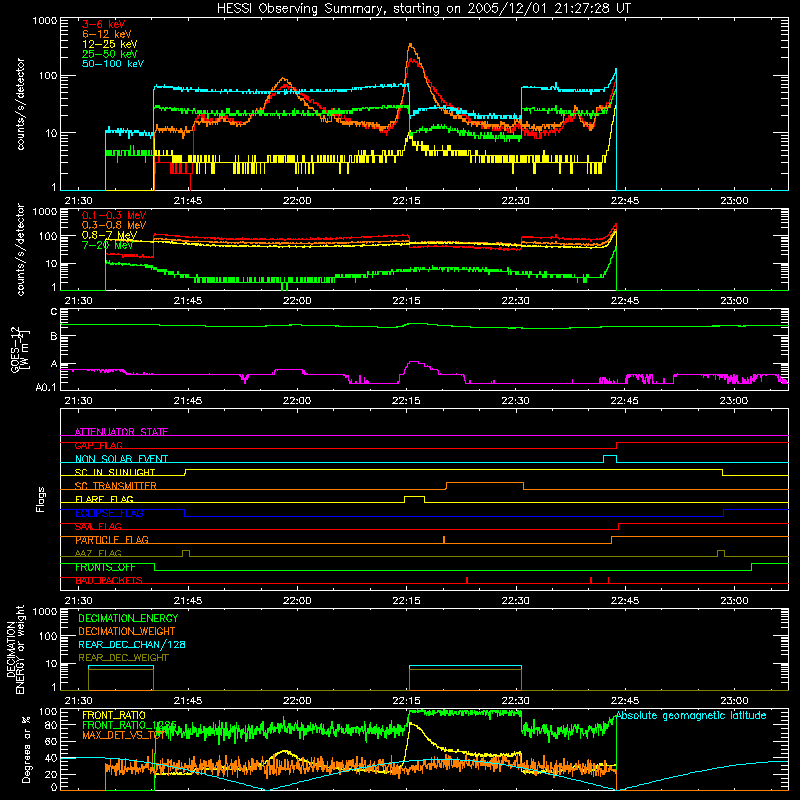Click the Degrees or % axis label
Image resolution: width=800 pixels, height=800 pixels.
click(26, 750)
